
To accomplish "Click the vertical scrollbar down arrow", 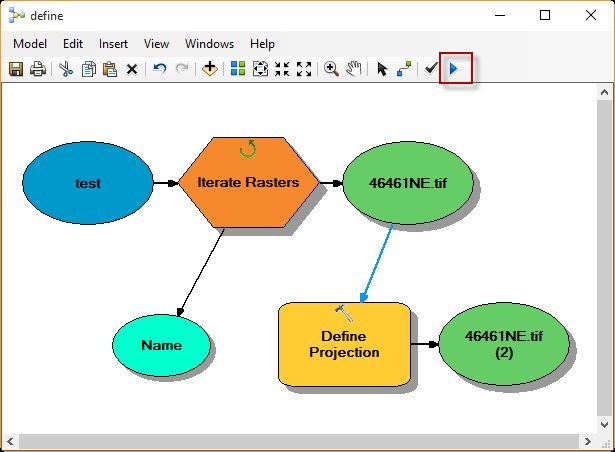I will point(604,424).
